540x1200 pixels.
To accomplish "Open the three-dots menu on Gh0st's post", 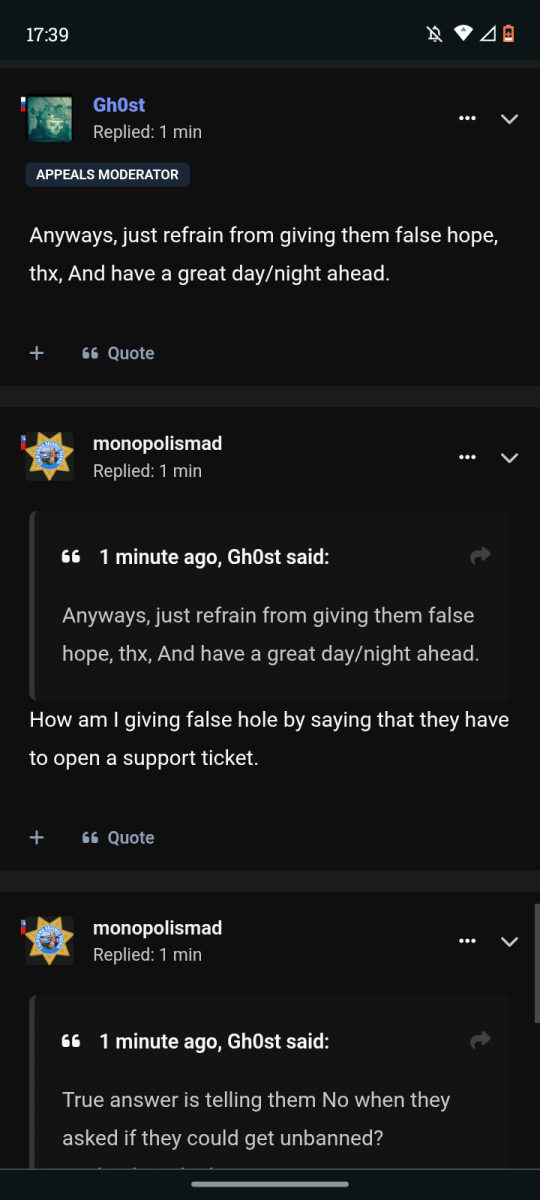I will 467,118.
